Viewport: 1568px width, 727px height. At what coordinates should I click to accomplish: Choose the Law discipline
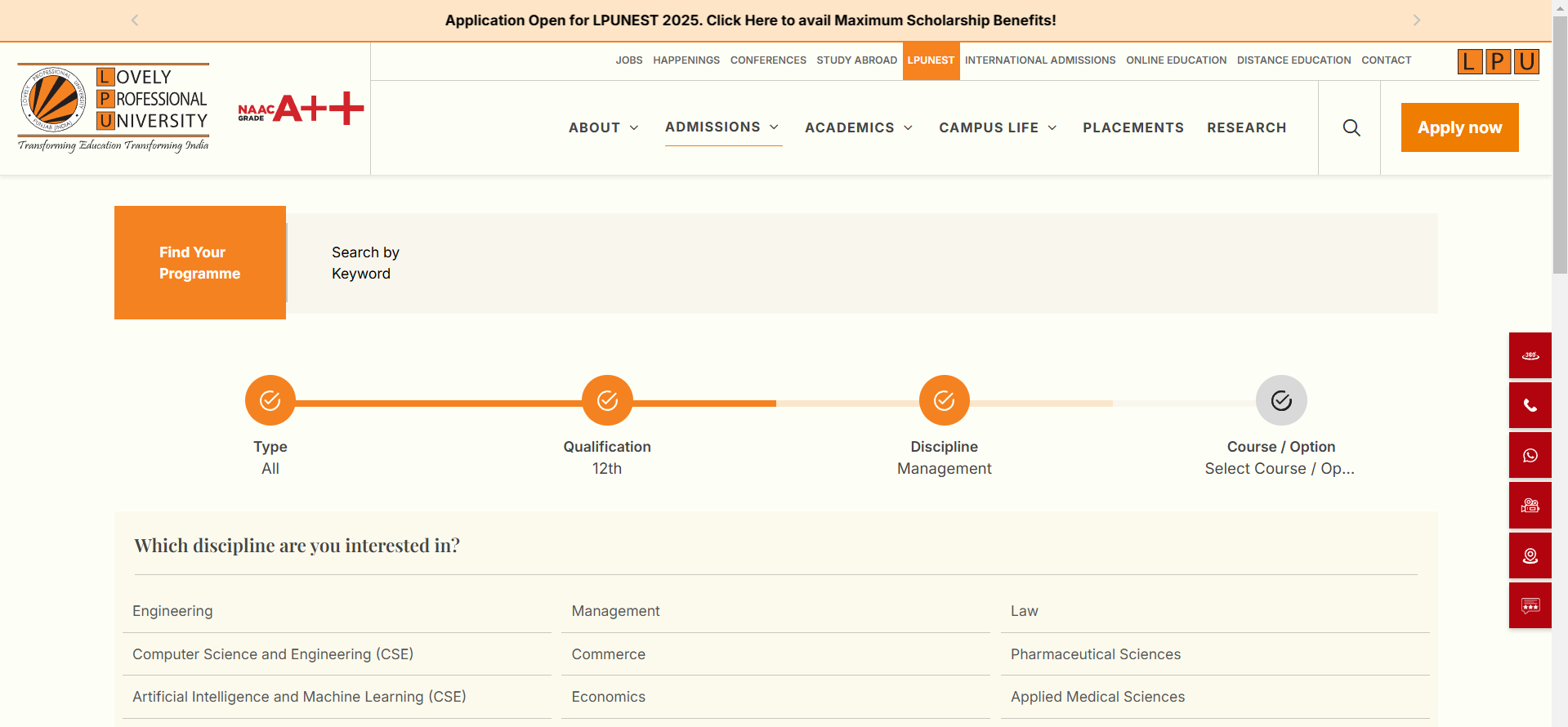tap(1215, 611)
